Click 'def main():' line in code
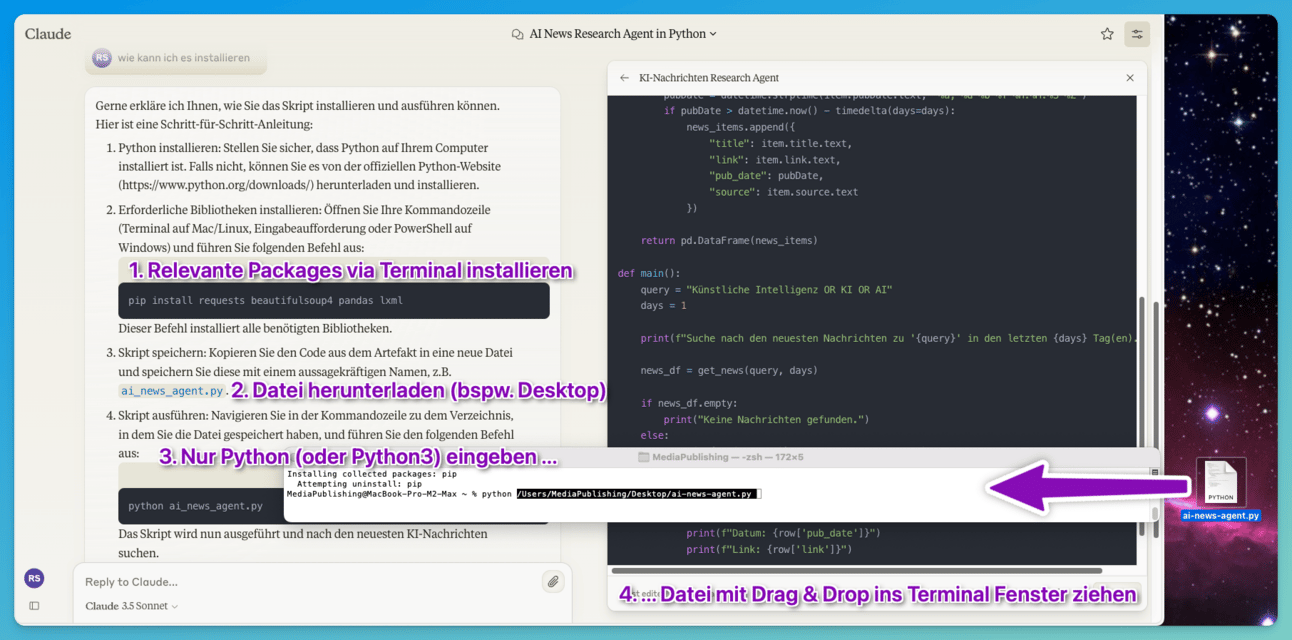Screen dimensions: 1292x640 pos(647,273)
